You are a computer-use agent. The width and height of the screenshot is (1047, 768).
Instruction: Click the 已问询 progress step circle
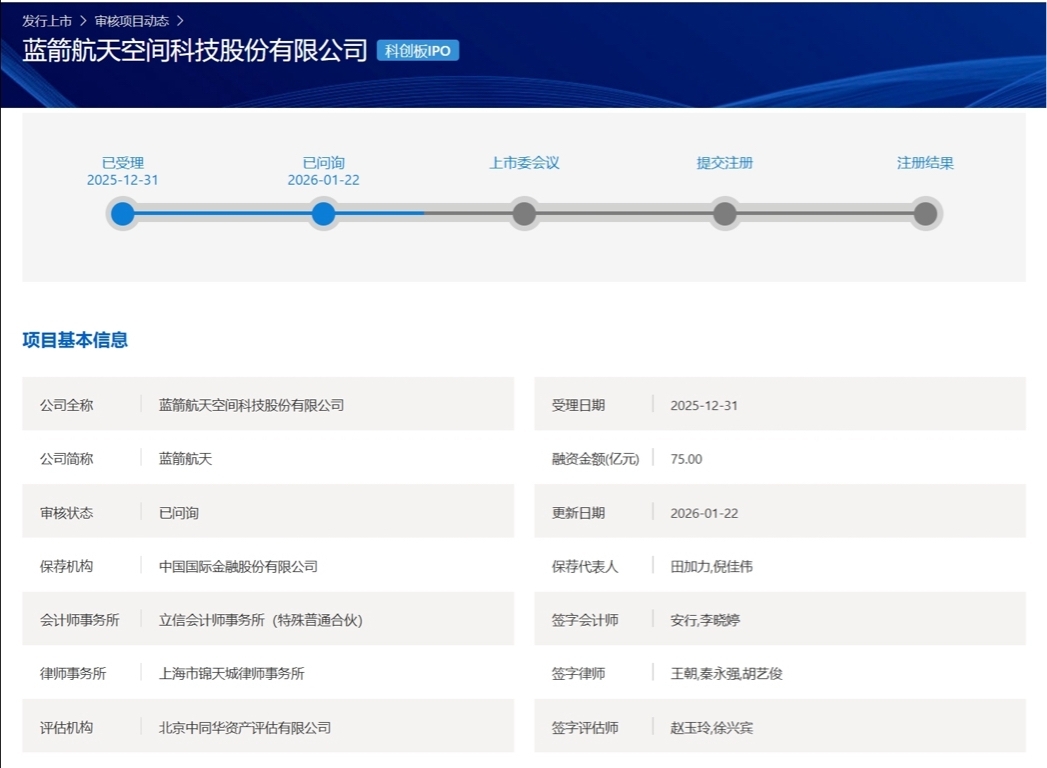point(323,214)
